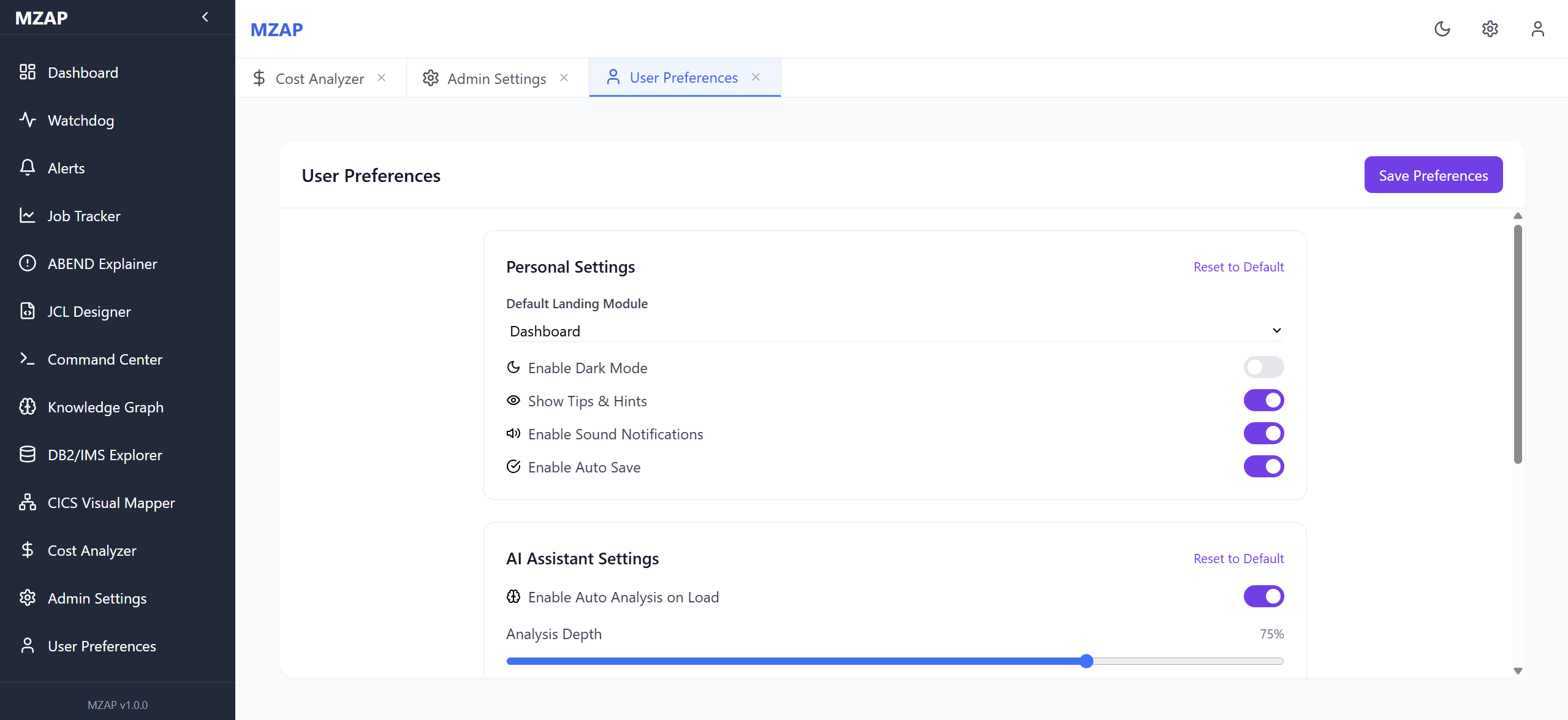Open the Alerts bell in sidebar
The height and width of the screenshot is (720, 1568).
point(66,168)
